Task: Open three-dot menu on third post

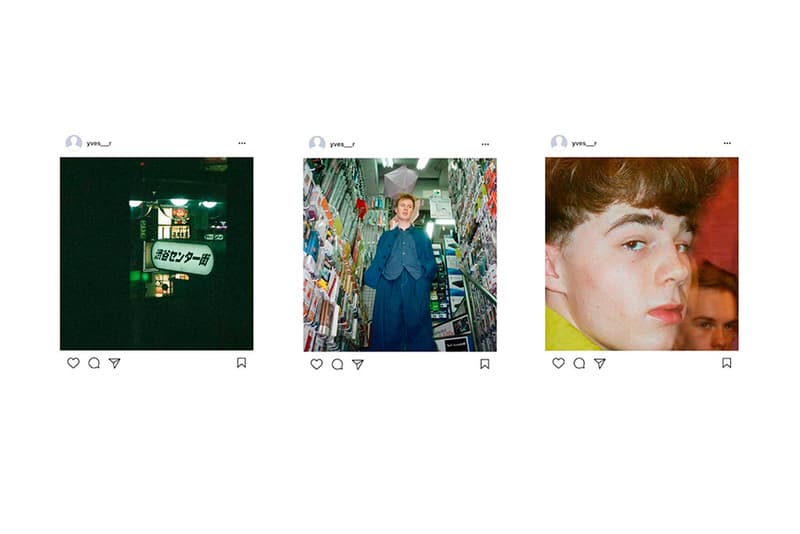Action: (727, 143)
